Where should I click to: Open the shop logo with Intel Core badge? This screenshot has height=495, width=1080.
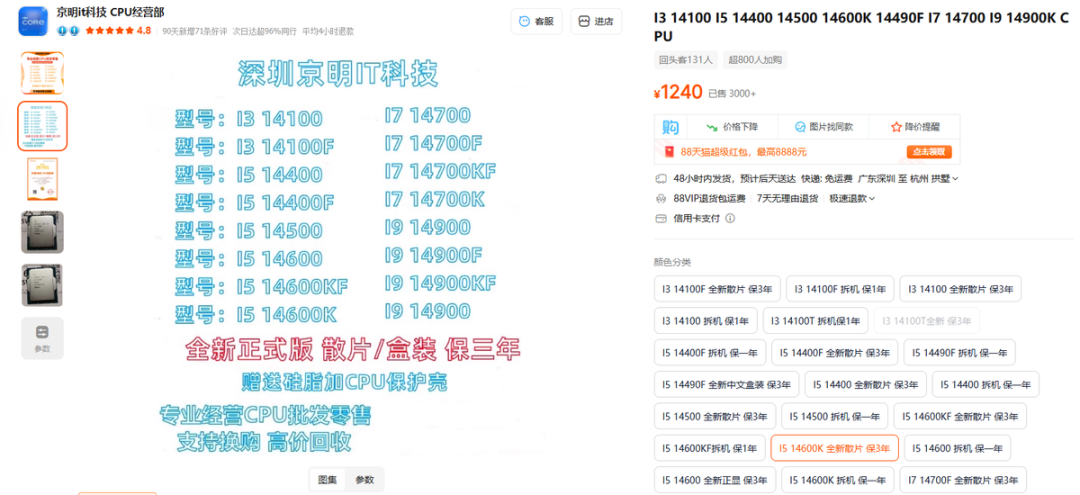coord(34,21)
